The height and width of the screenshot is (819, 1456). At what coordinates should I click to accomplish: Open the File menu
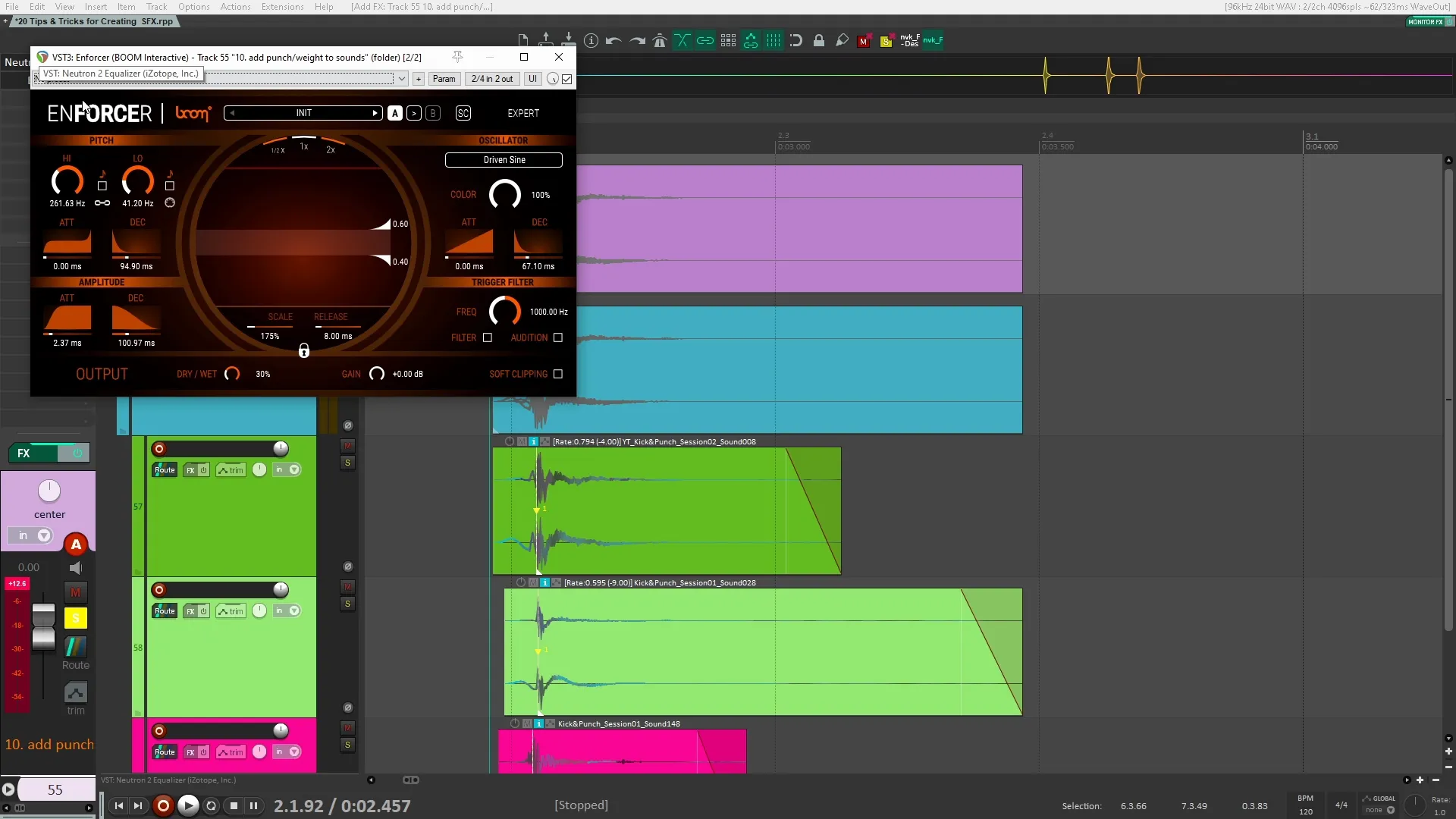(12, 7)
